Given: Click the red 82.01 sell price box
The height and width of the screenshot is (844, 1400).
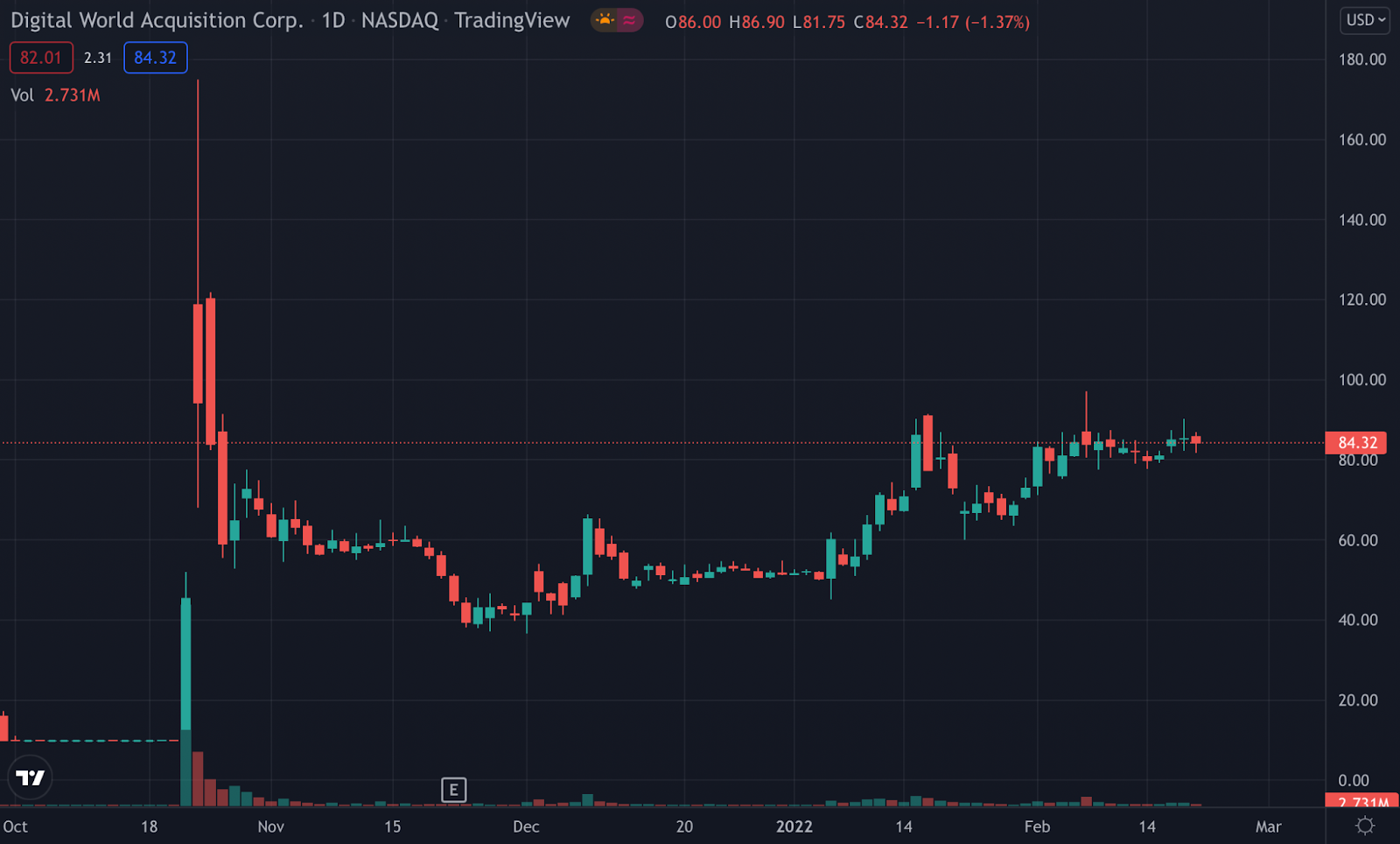Looking at the screenshot, I should click(41, 58).
